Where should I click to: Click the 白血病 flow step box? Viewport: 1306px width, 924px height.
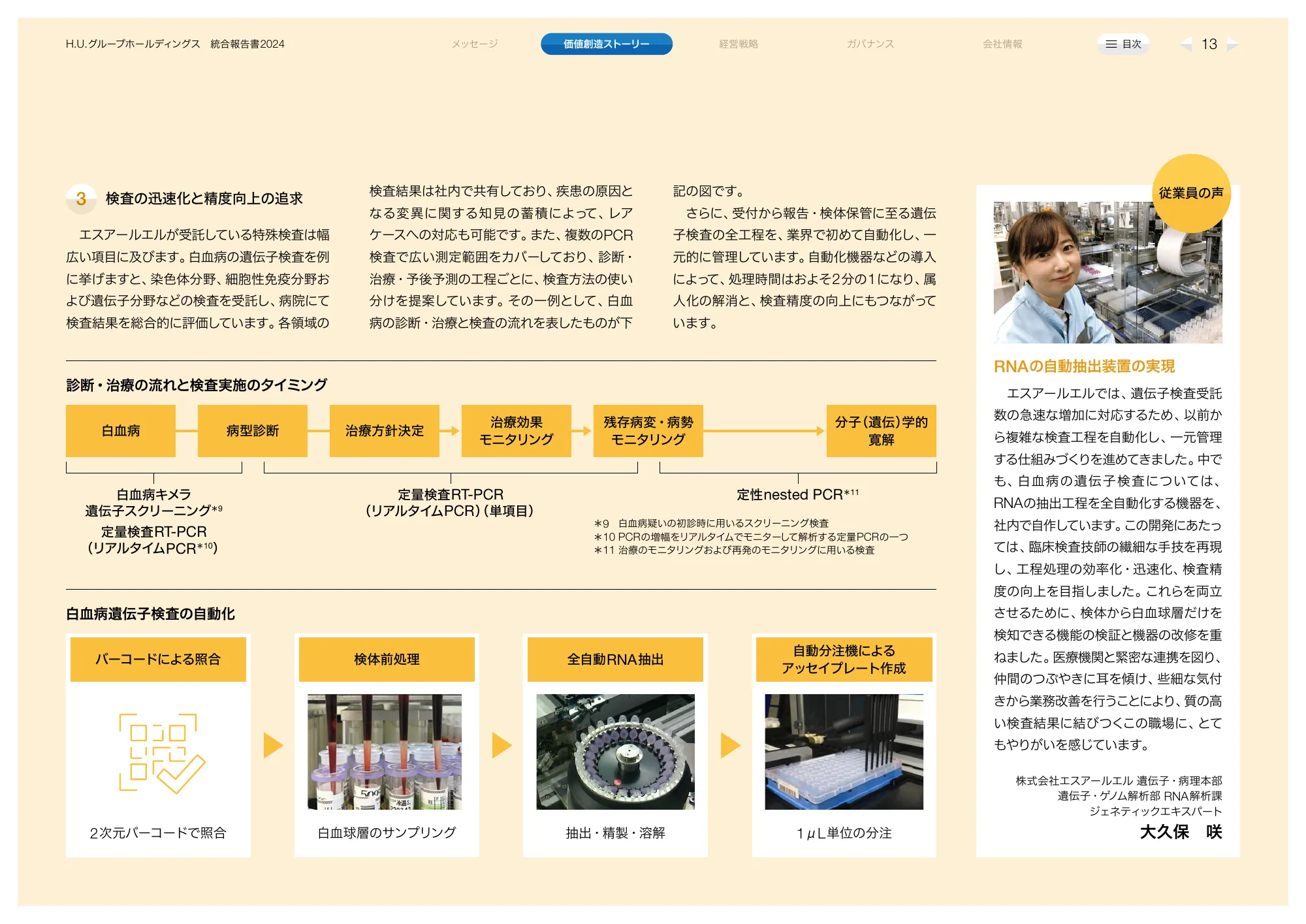click(121, 431)
